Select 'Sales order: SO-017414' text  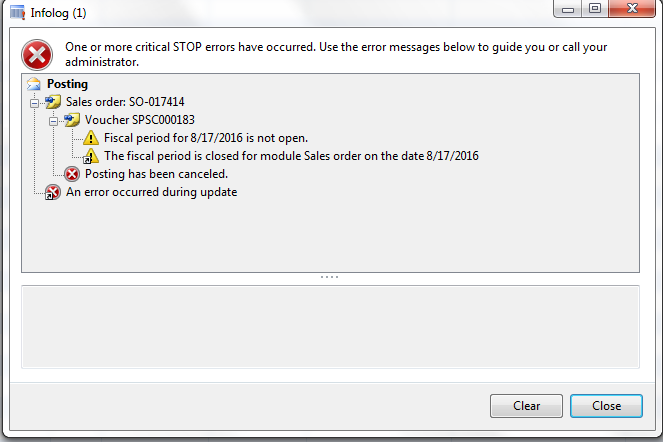125,102
